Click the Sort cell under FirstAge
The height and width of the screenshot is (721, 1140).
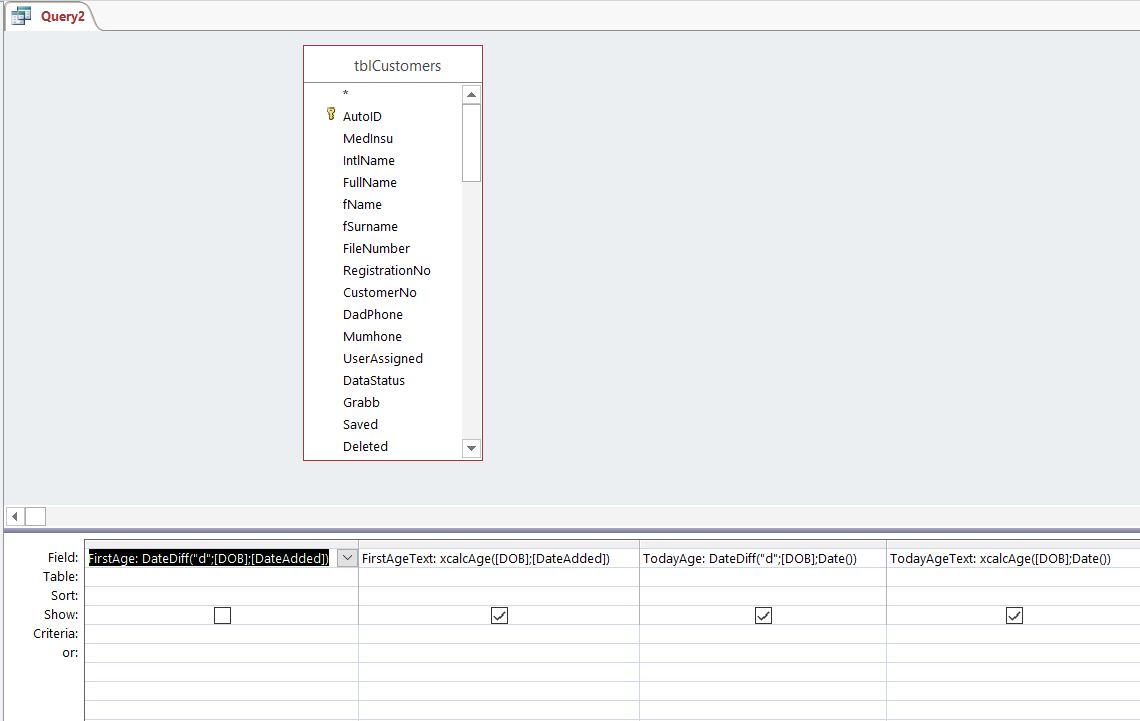[221, 596]
